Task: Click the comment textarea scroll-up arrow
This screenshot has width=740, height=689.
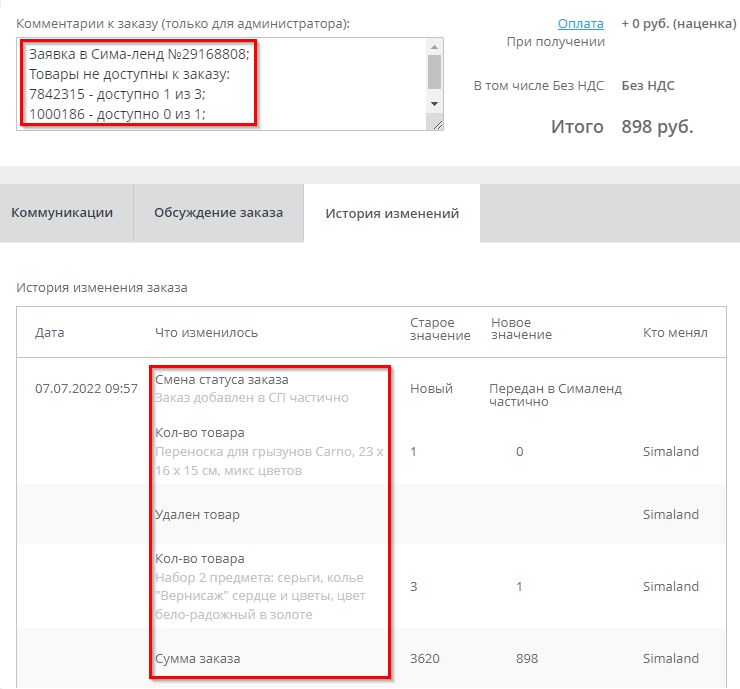Action: click(x=434, y=47)
